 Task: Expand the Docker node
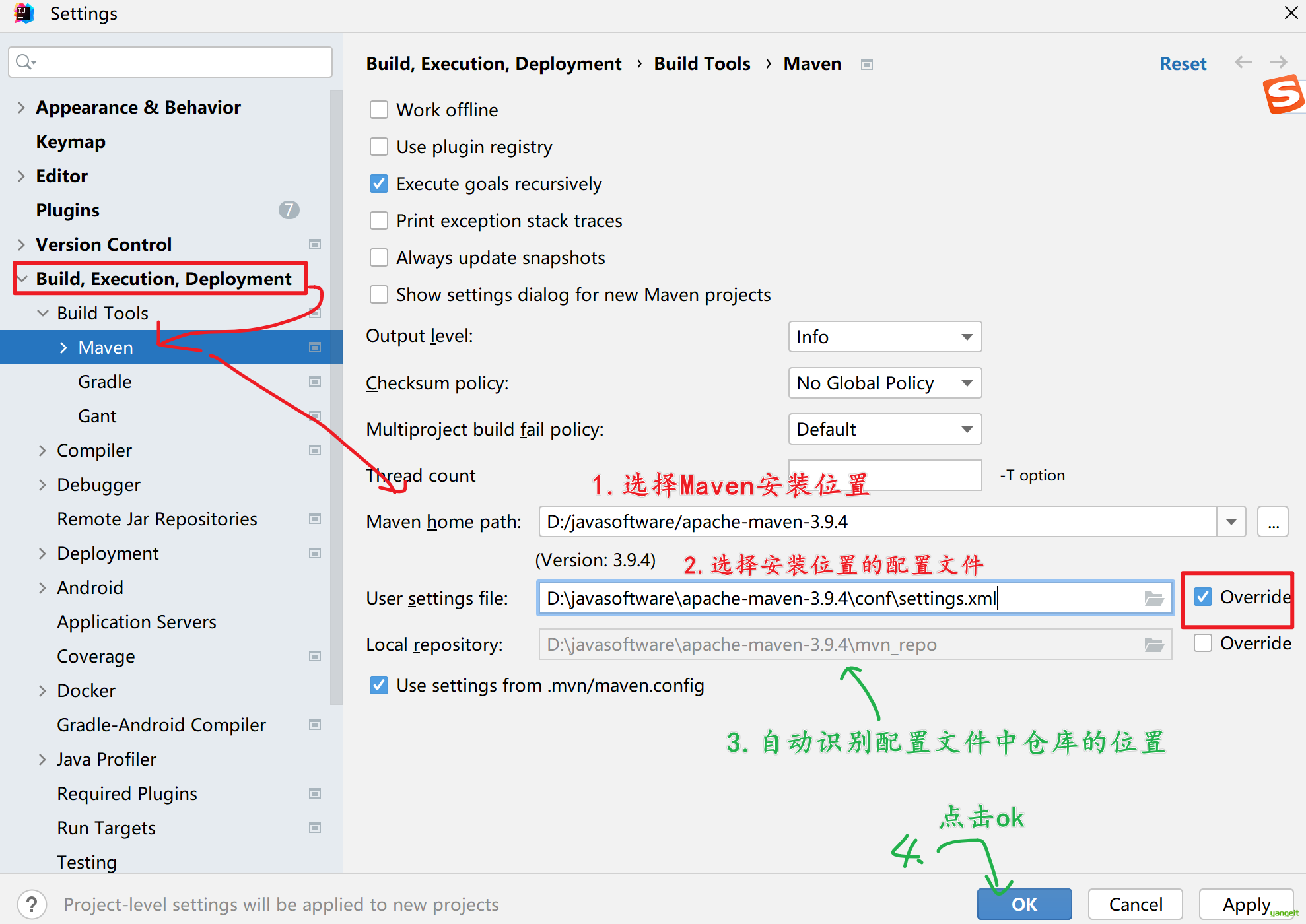coord(42,690)
